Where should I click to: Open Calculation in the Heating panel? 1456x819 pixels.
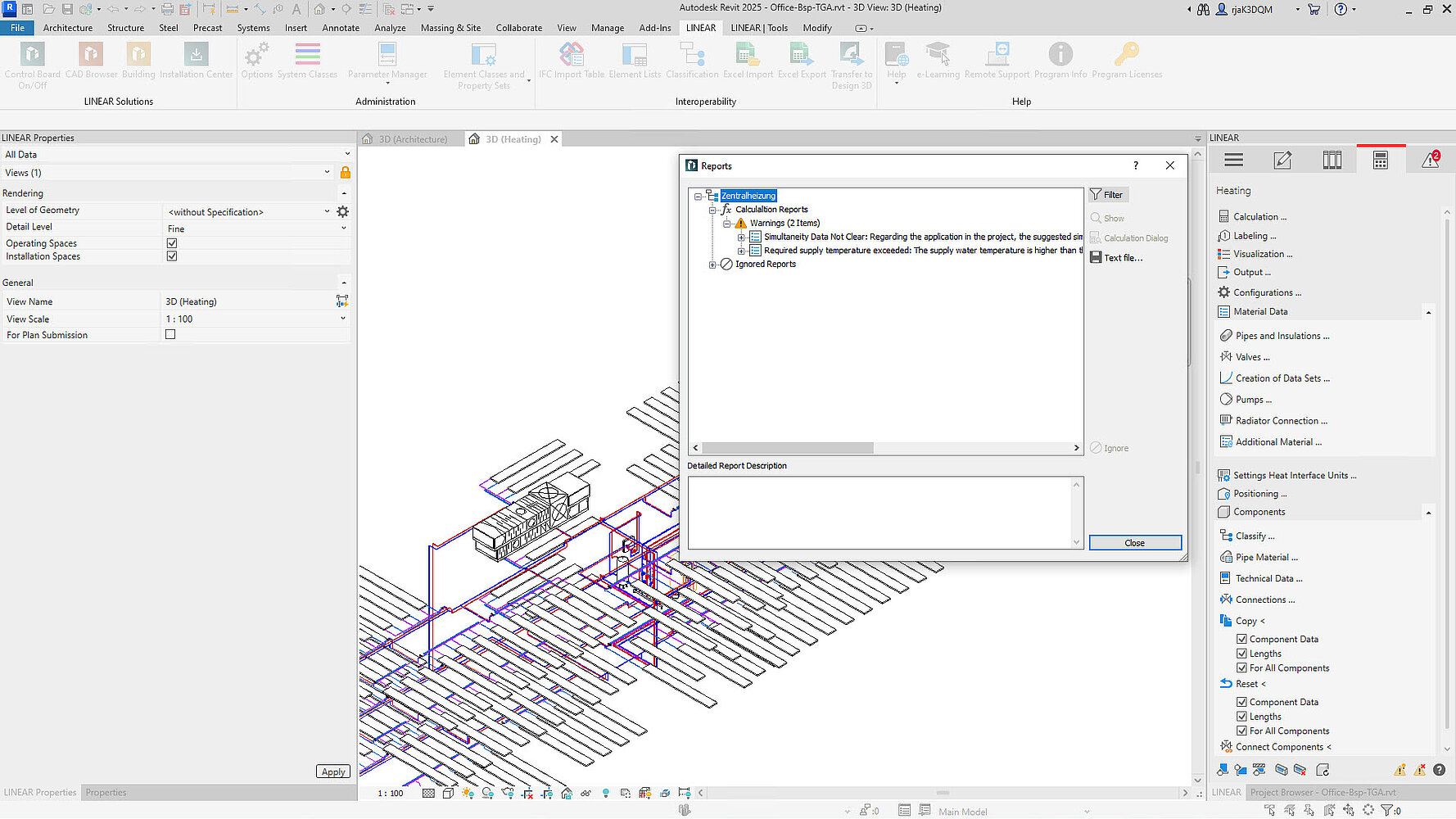click(1259, 217)
